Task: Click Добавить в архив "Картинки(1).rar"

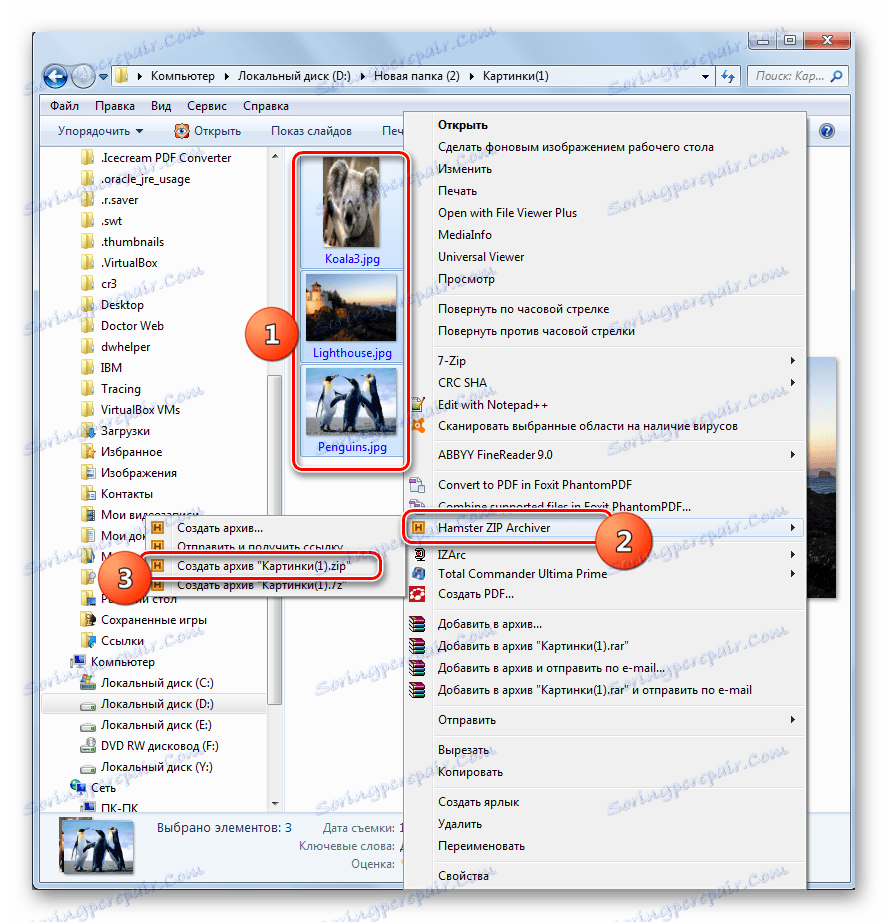Action: tap(533, 646)
